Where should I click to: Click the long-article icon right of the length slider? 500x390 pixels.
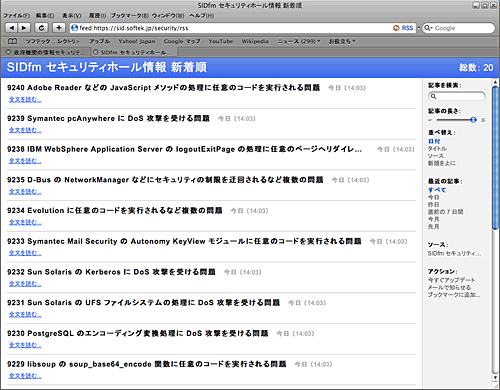483,120
